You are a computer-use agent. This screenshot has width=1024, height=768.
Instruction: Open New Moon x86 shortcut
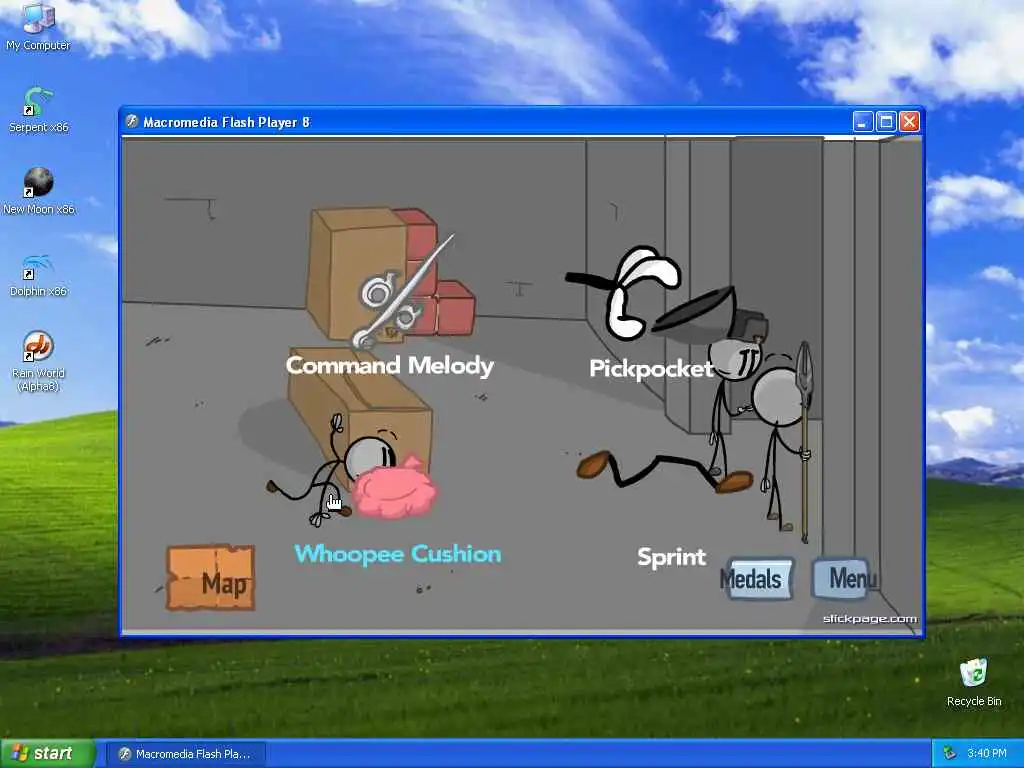click(38, 191)
